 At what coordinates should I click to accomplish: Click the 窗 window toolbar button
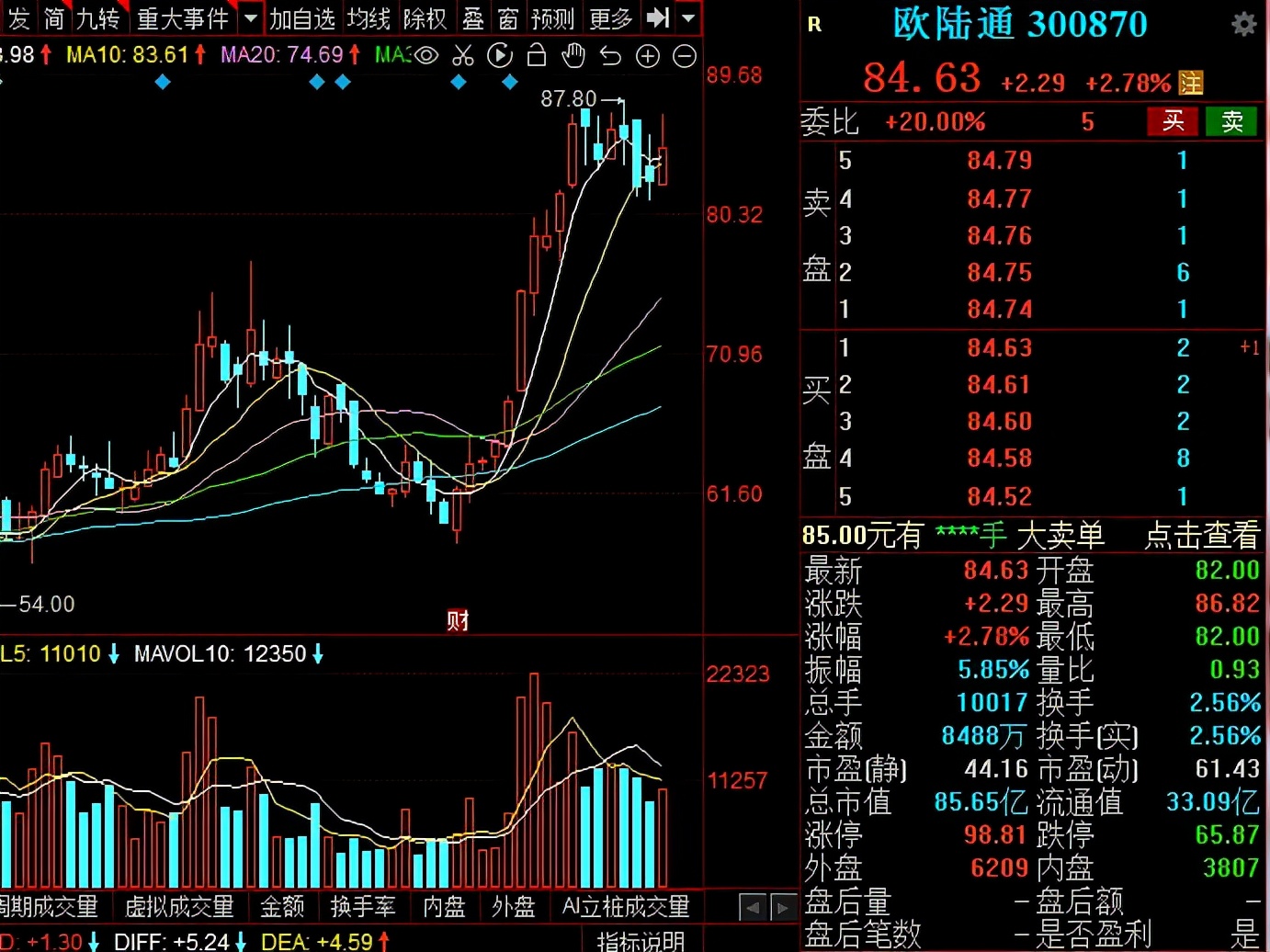point(508,18)
